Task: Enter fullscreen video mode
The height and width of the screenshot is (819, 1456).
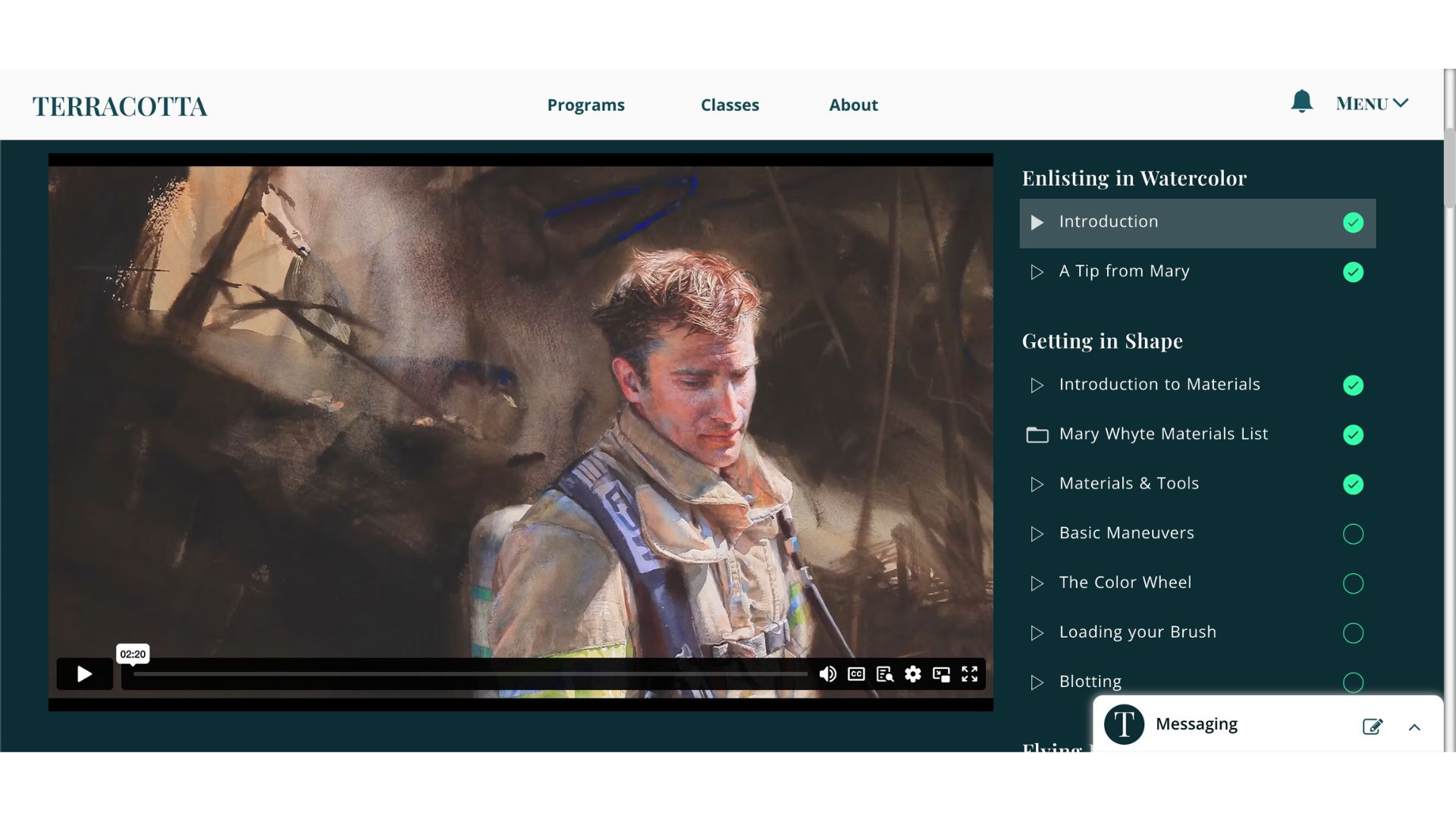Action: (x=970, y=674)
